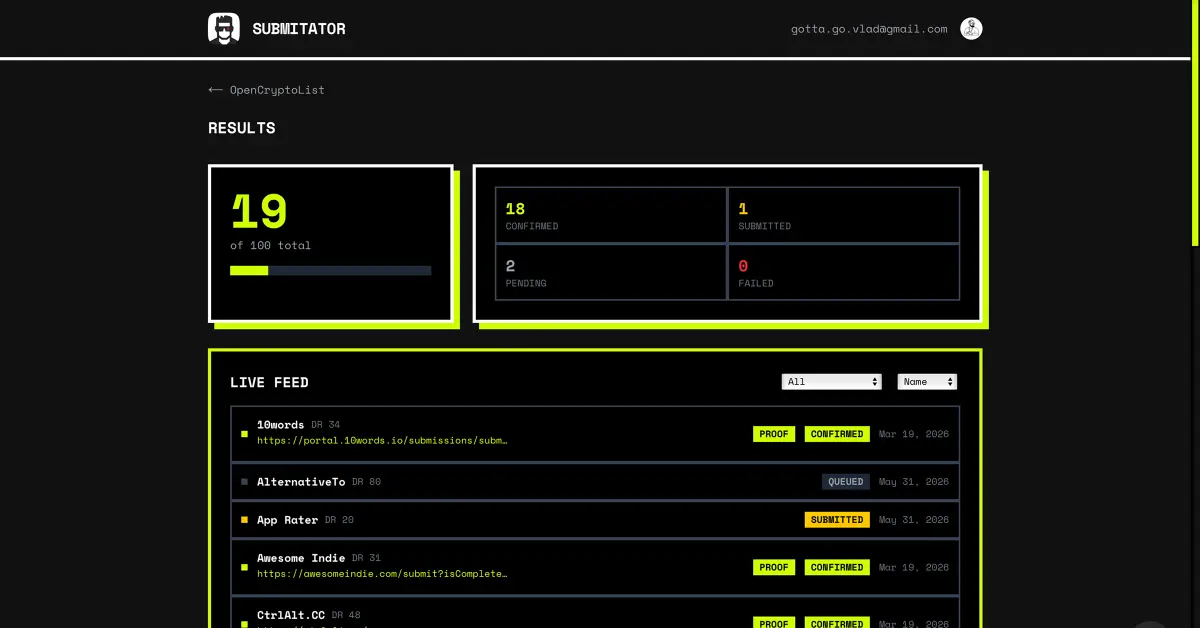
Task: Click QUEUED badge on AlternativeTo row
Action: point(846,482)
